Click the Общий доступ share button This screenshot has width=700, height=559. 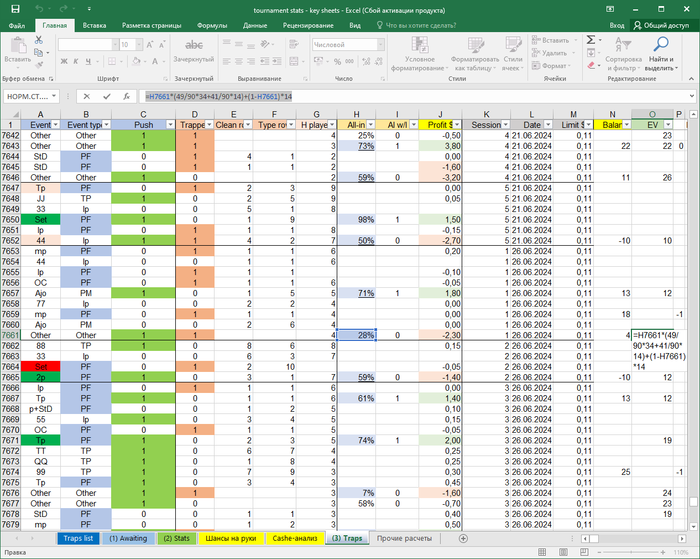click(662, 25)
